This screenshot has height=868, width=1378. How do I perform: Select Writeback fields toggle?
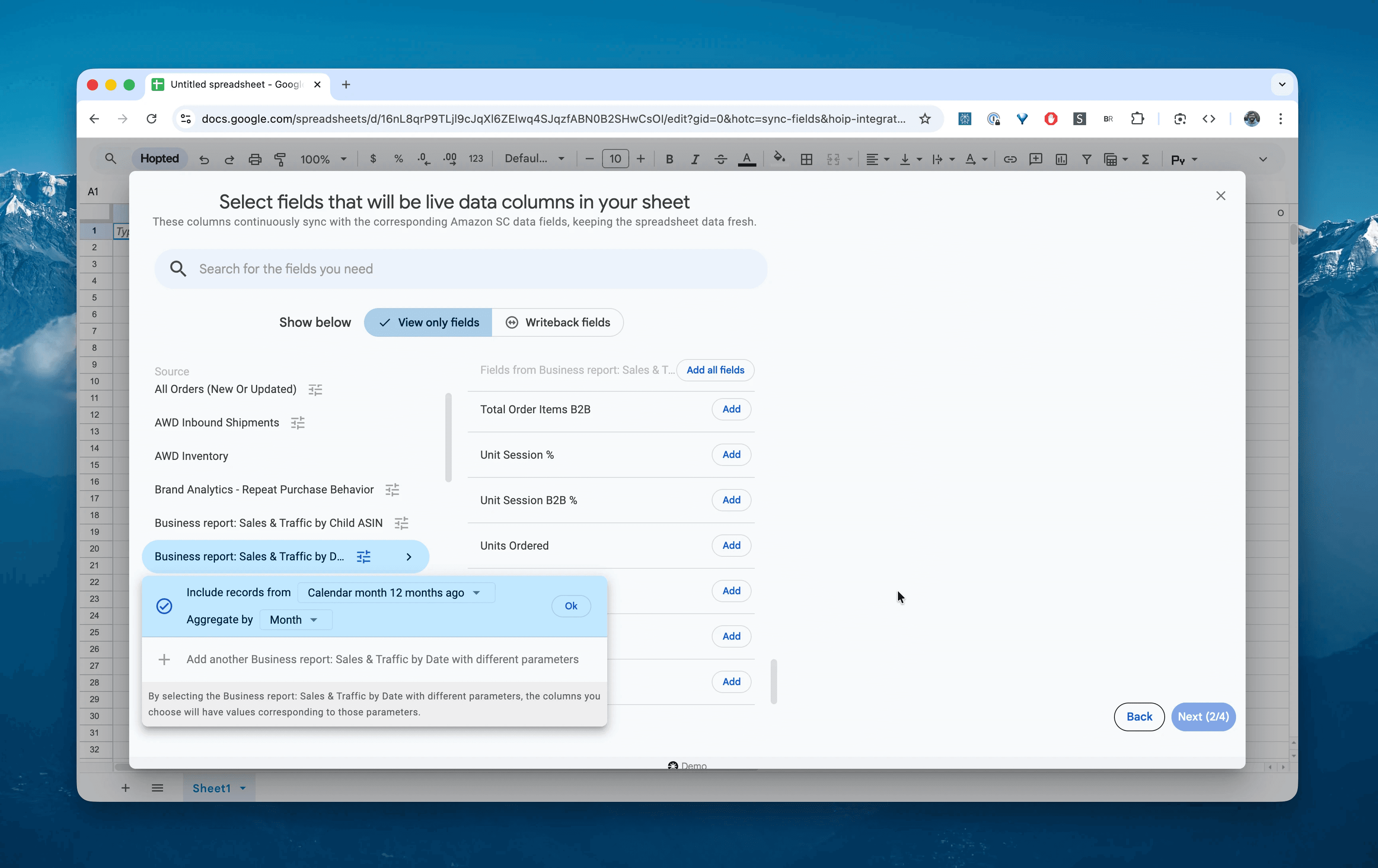pyautogui.click(x=557, y=322)
